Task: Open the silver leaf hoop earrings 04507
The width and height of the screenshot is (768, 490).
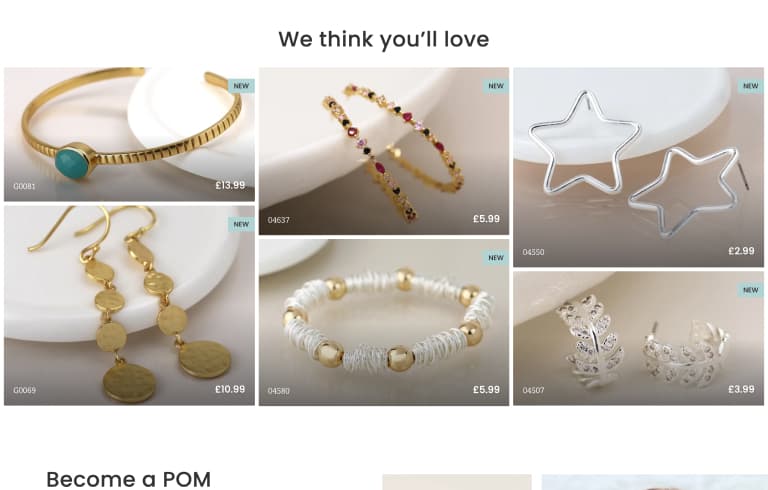Action: point(639,339)
